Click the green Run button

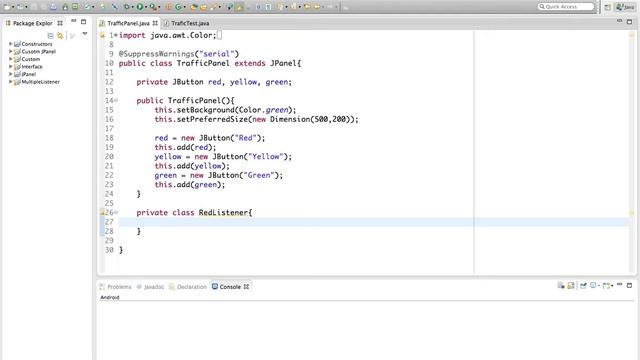[x=140, y=7]
